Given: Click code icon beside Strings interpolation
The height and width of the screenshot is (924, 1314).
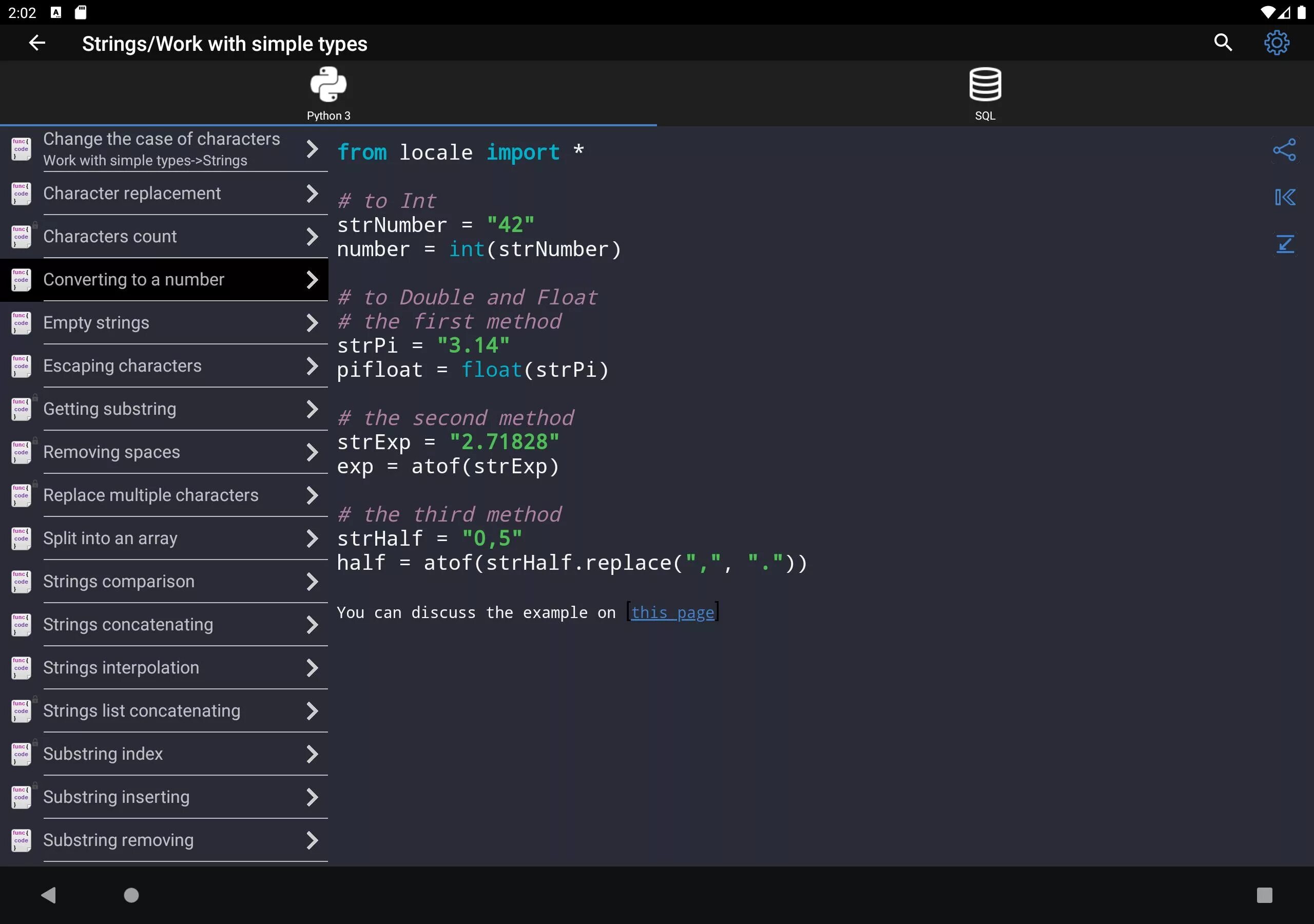Looking at the screenshot, I should point(21,668).
